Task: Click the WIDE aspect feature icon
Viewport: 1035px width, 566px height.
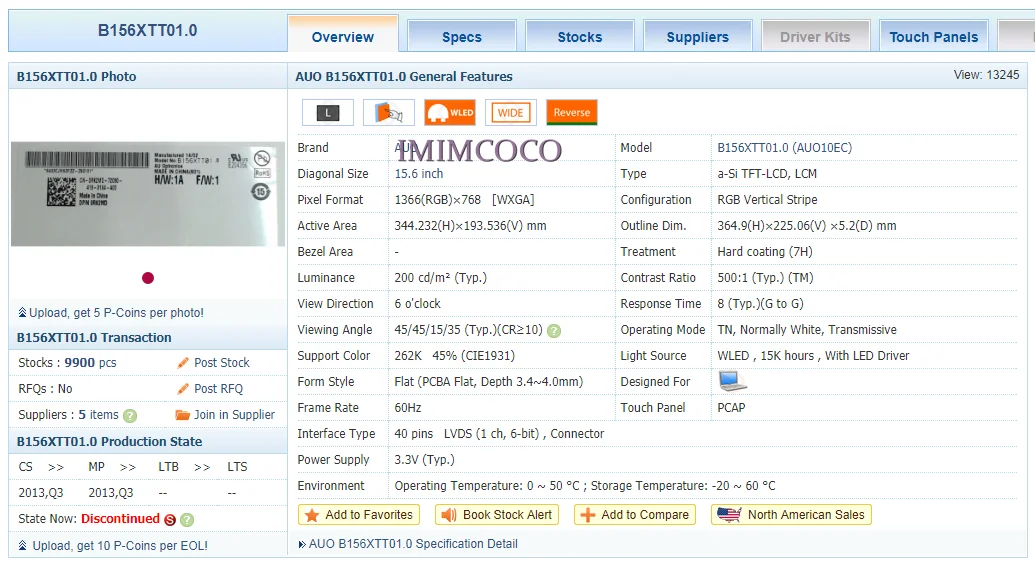Action: (511, 112)
